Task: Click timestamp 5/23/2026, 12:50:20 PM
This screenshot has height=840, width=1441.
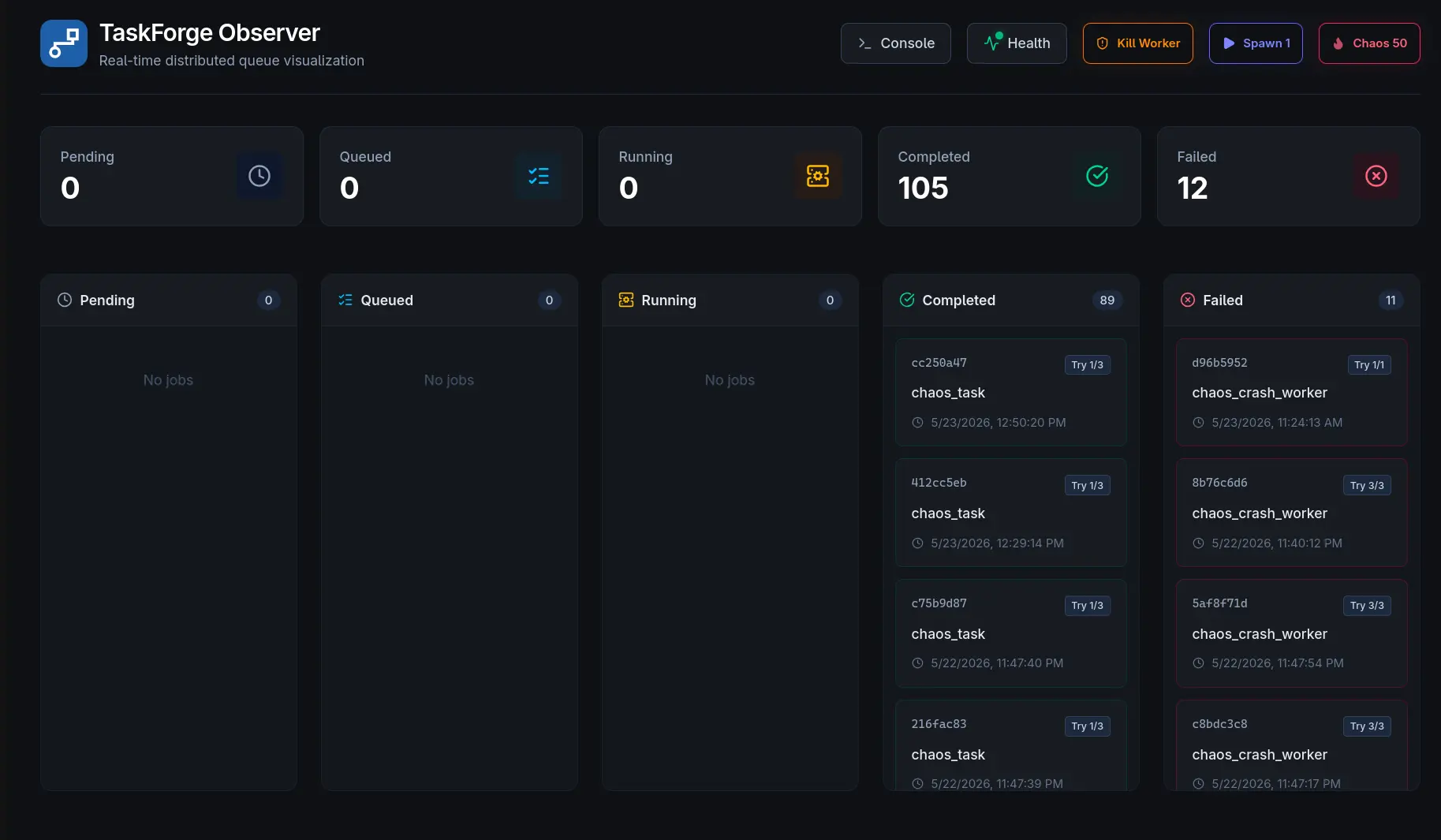Action: (998, 423)
